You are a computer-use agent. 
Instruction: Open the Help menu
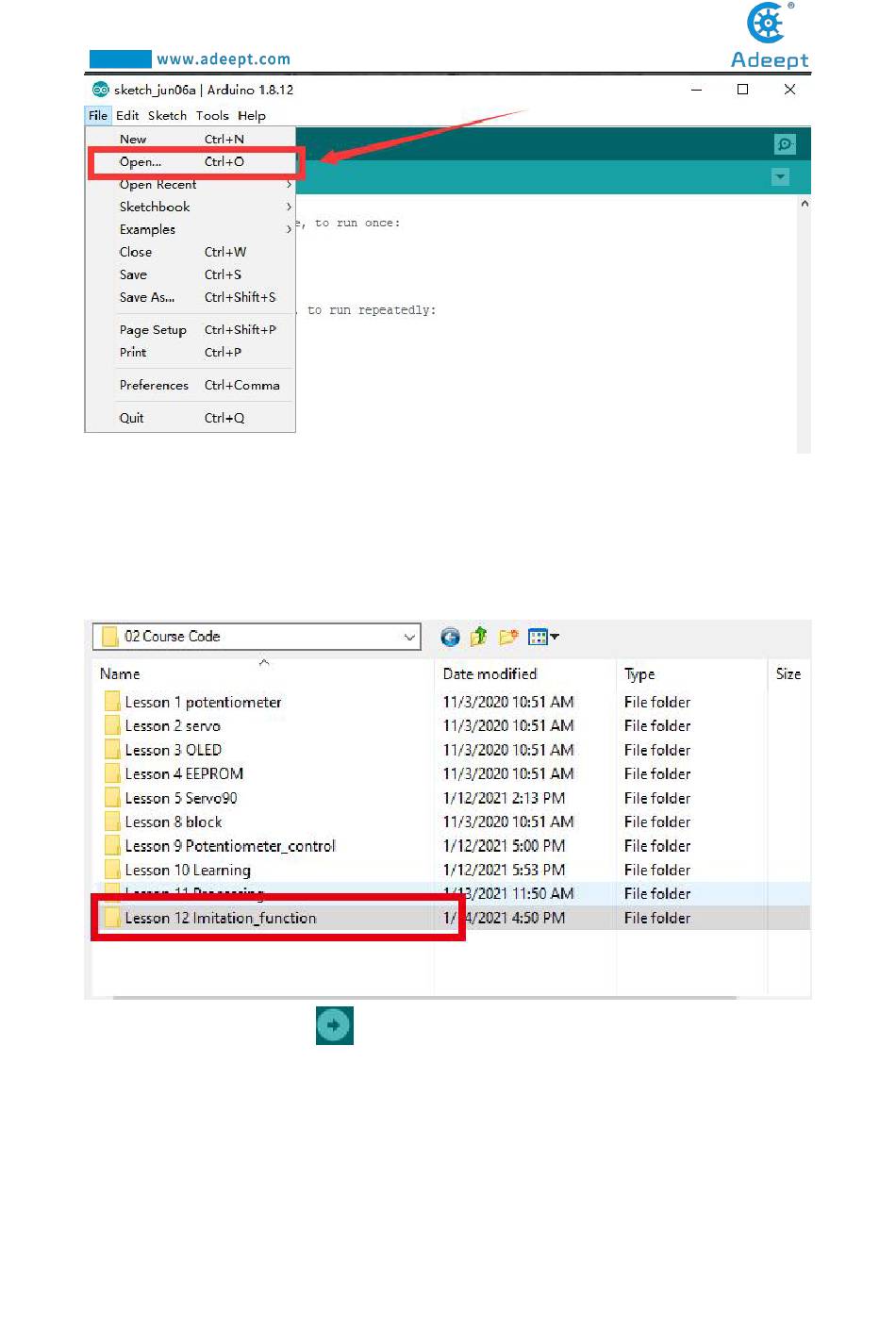tap(252, 116)
